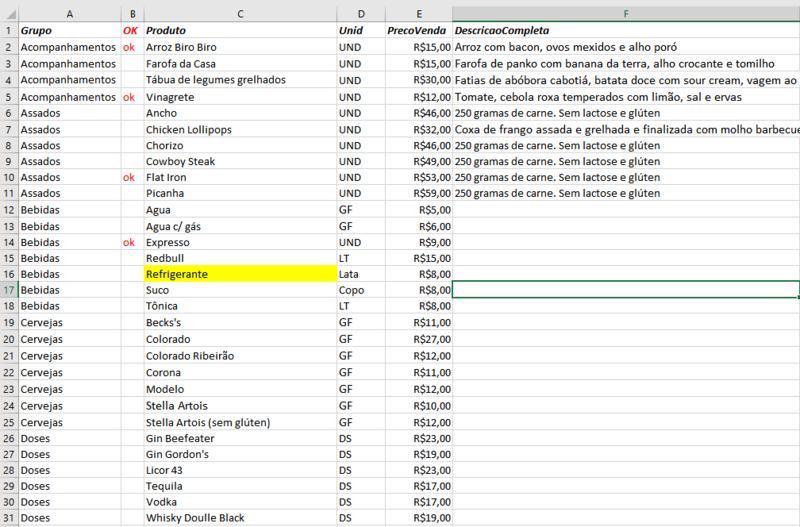Select the Arroz Biro Biro cell

[240, 47]
